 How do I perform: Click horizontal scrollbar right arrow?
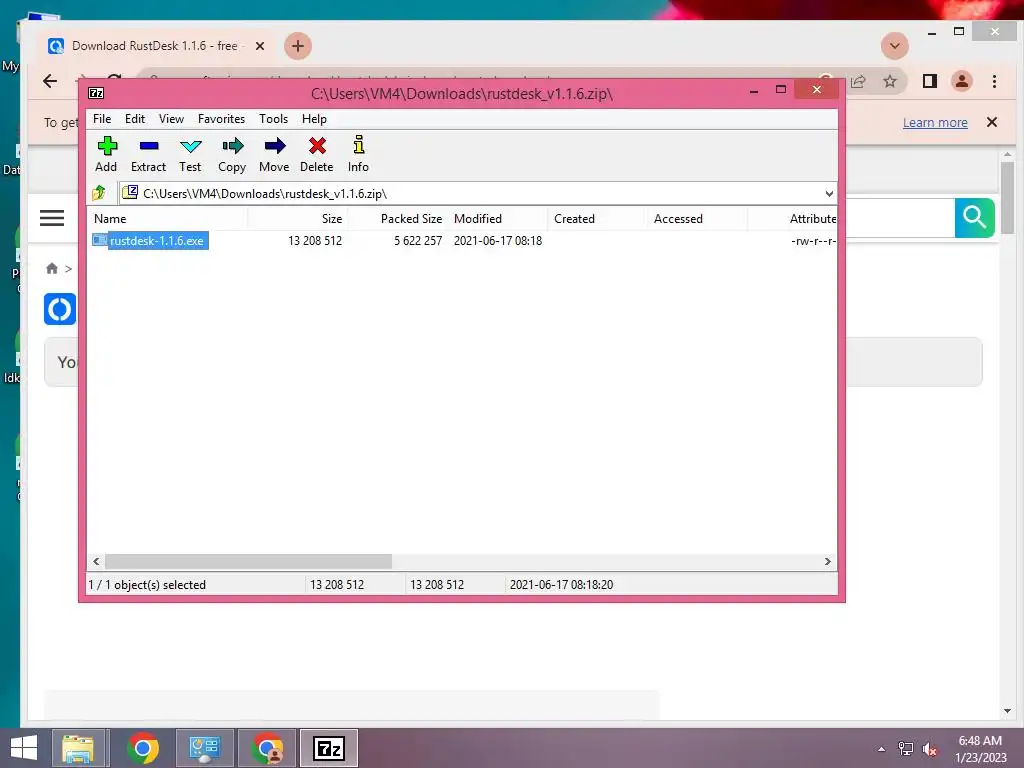pos(827,561)
